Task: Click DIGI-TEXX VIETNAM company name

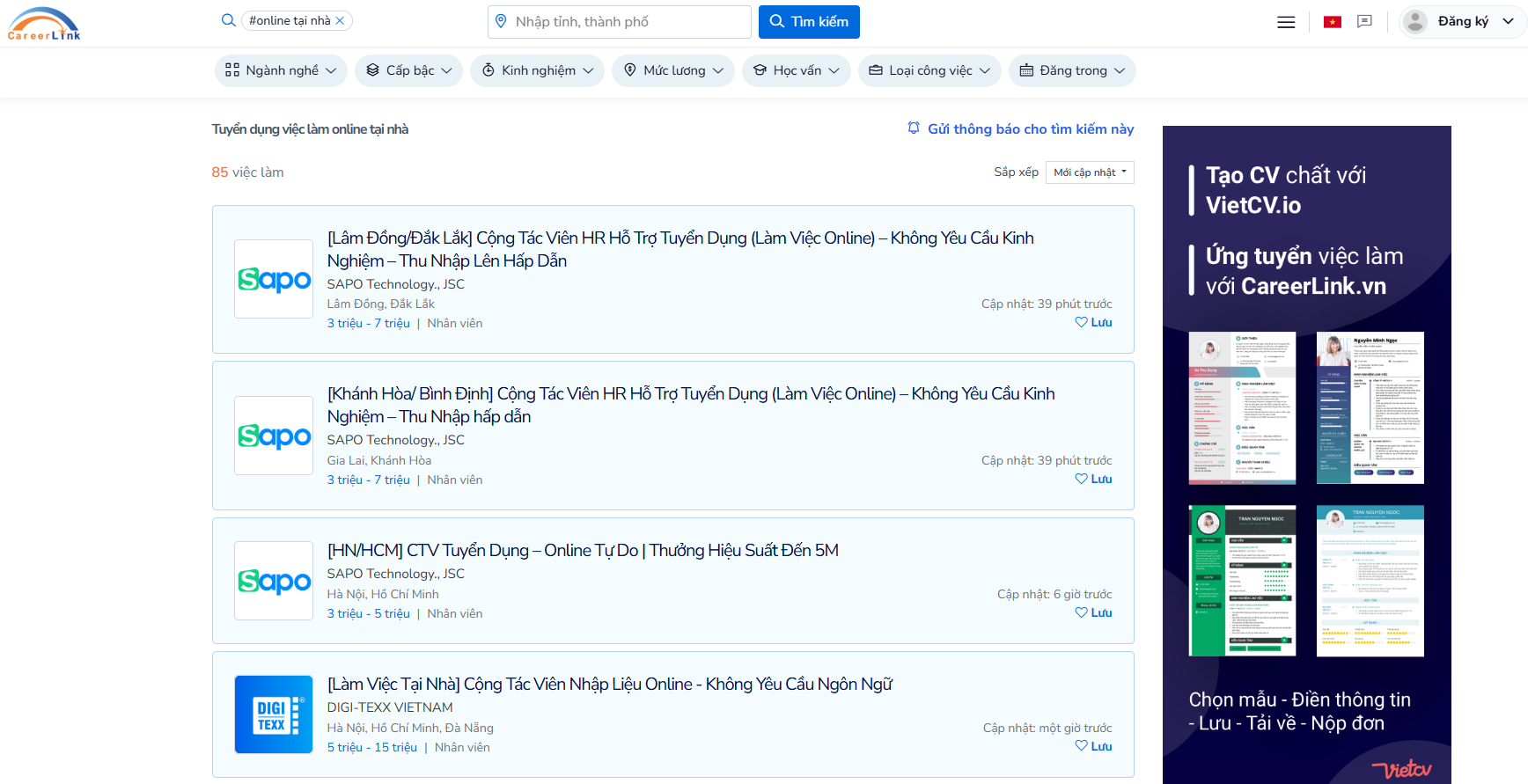Action: [x=390, y=707]
